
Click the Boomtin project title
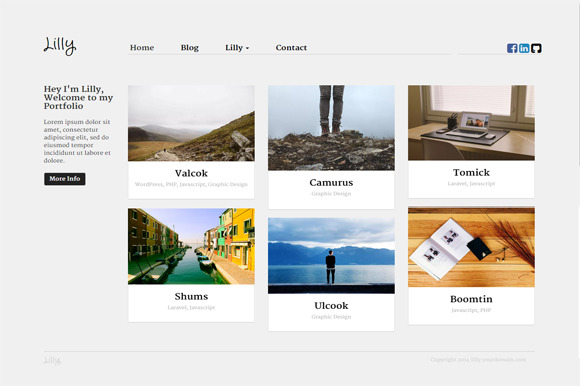(x=471, y=299)
